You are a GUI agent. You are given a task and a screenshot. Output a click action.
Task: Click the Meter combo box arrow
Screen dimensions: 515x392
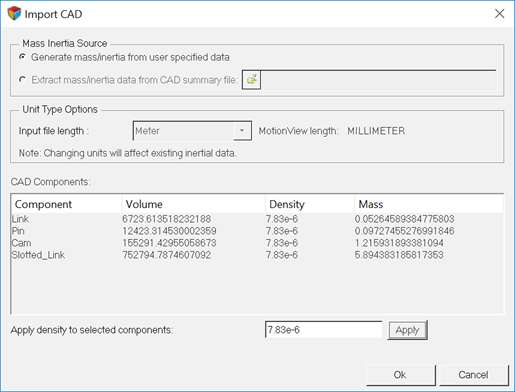click(x=242, y=131)
